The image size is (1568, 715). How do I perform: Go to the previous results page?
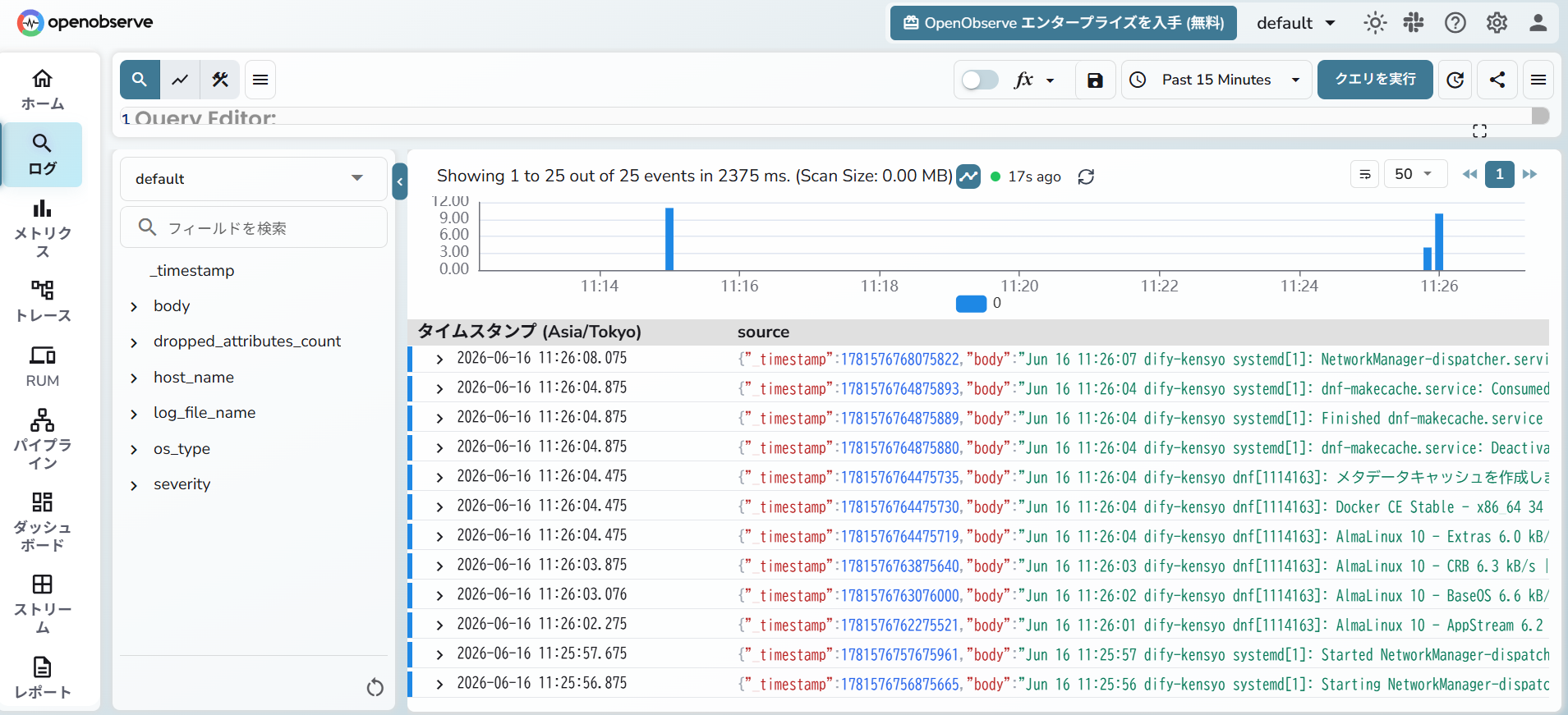tap(1469, 174)
